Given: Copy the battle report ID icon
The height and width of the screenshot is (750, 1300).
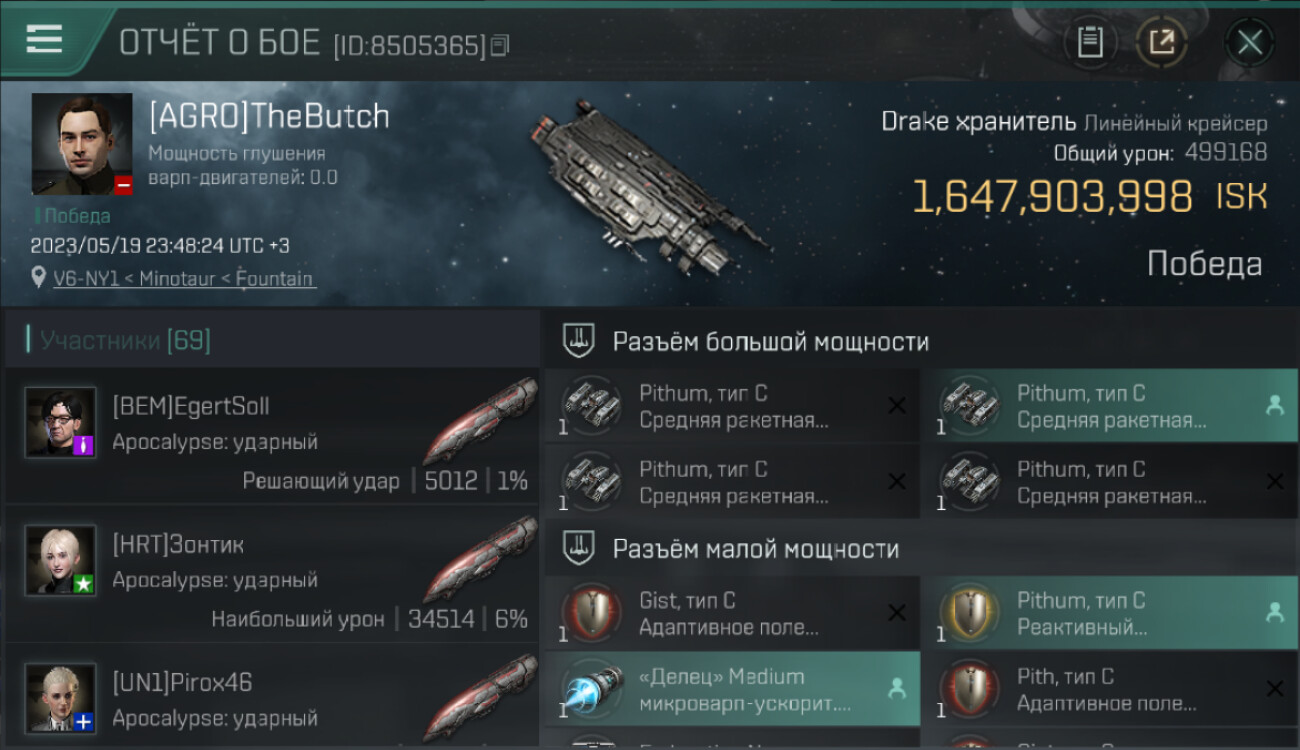Looking at the screenshot, I should (500, 45).
